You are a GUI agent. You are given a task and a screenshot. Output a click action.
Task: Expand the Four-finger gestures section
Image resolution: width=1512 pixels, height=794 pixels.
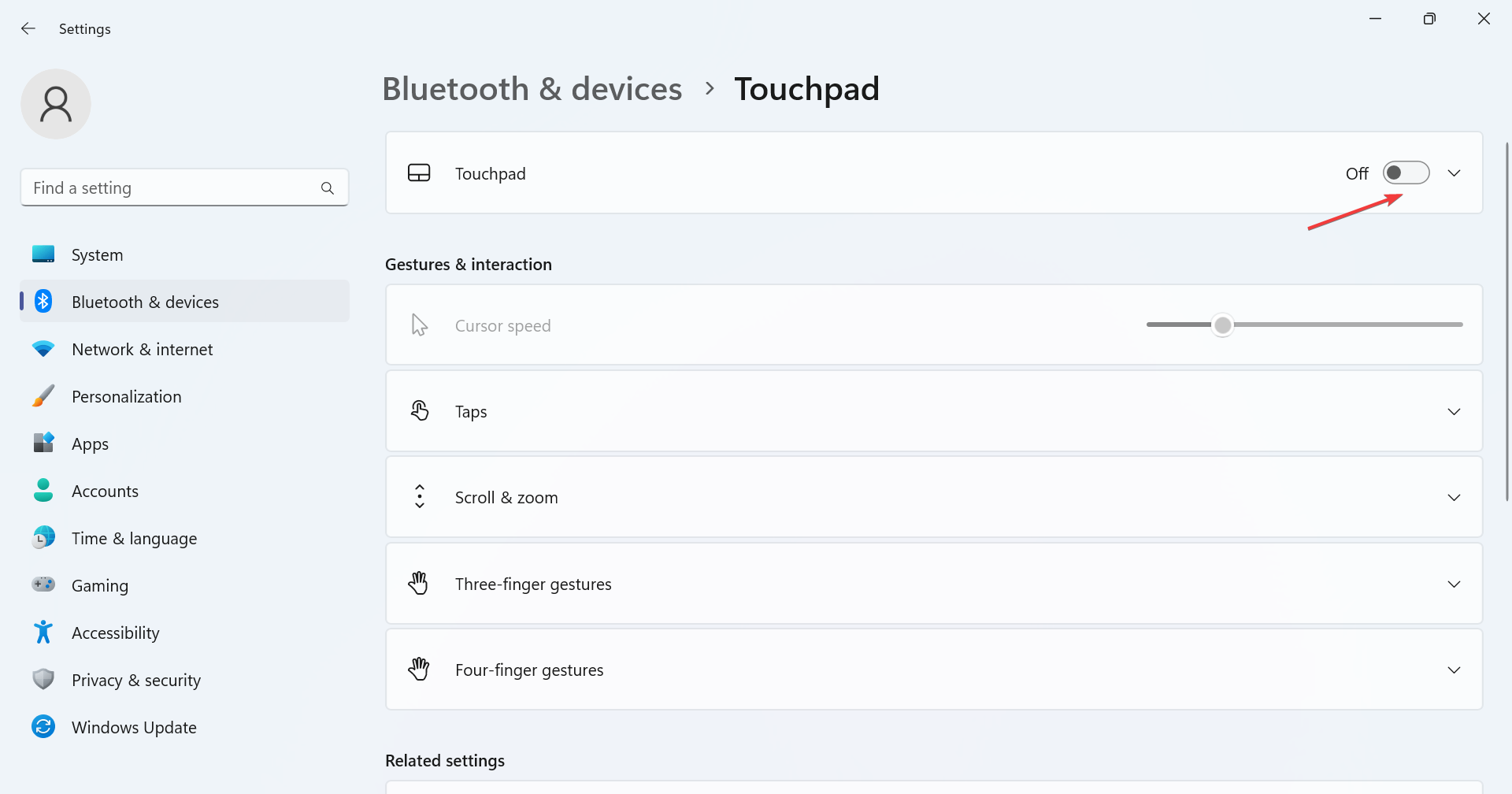click(x=1455, y=670)
